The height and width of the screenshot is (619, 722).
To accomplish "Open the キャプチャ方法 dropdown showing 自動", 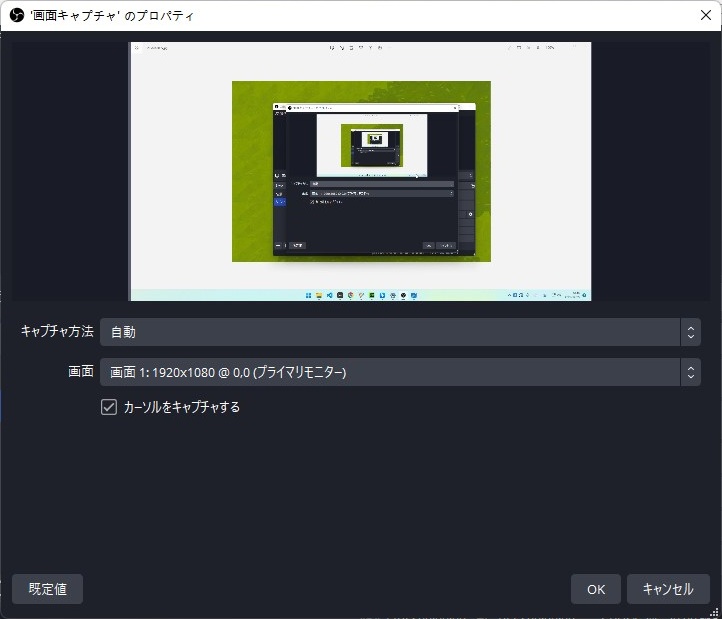I will click(400, 332).
